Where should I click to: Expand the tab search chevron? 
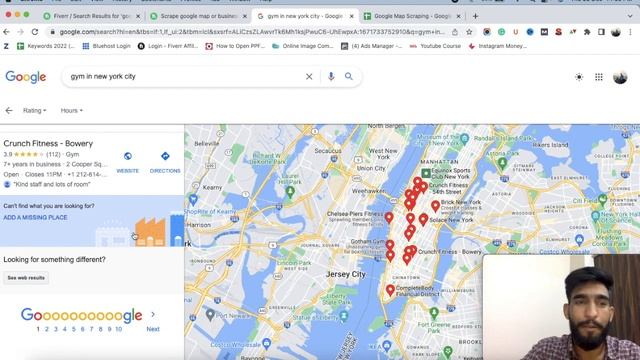click(x=630, y=16)
